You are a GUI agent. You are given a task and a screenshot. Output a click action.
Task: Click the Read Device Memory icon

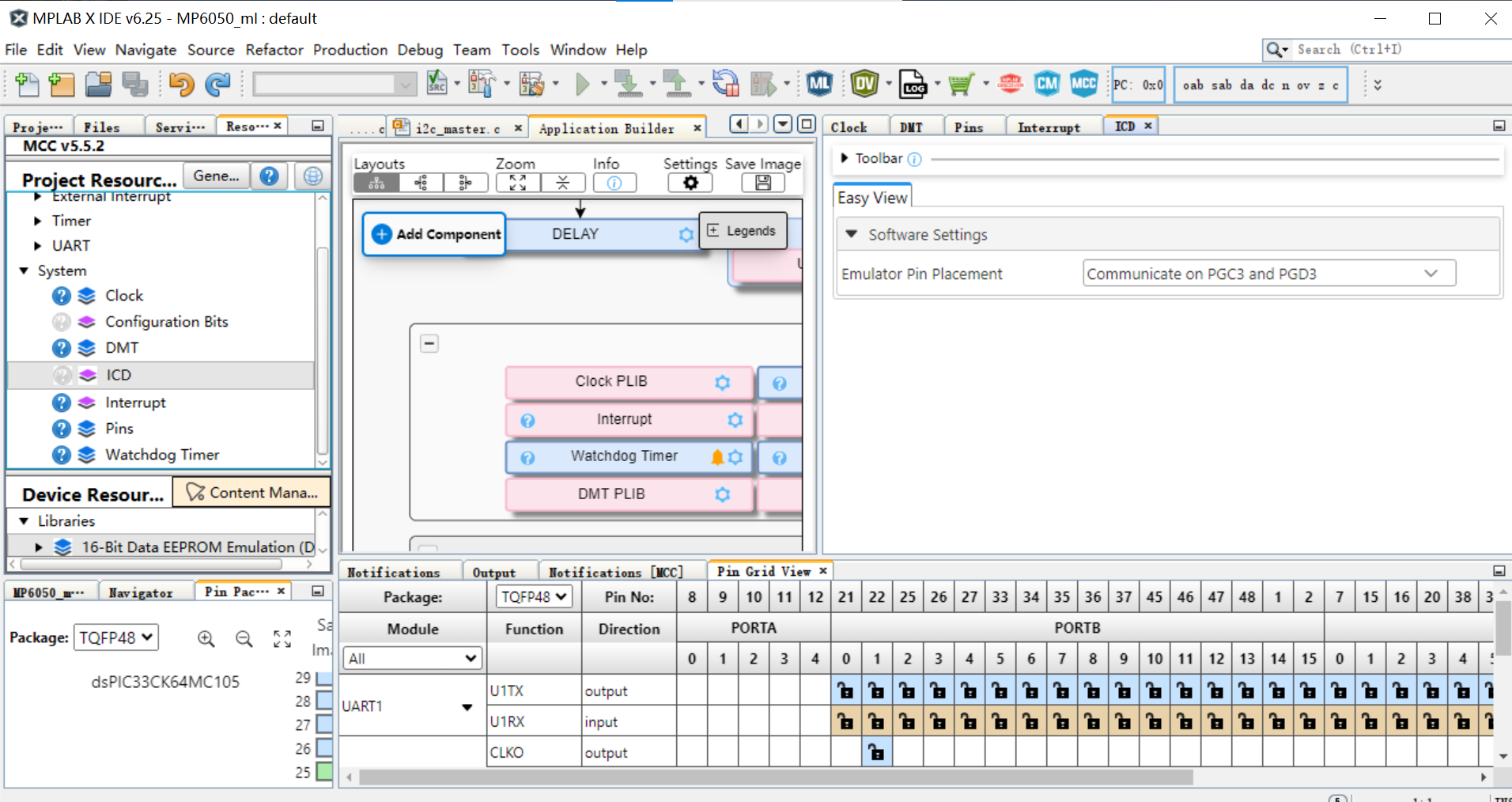[x=677, y=83]
